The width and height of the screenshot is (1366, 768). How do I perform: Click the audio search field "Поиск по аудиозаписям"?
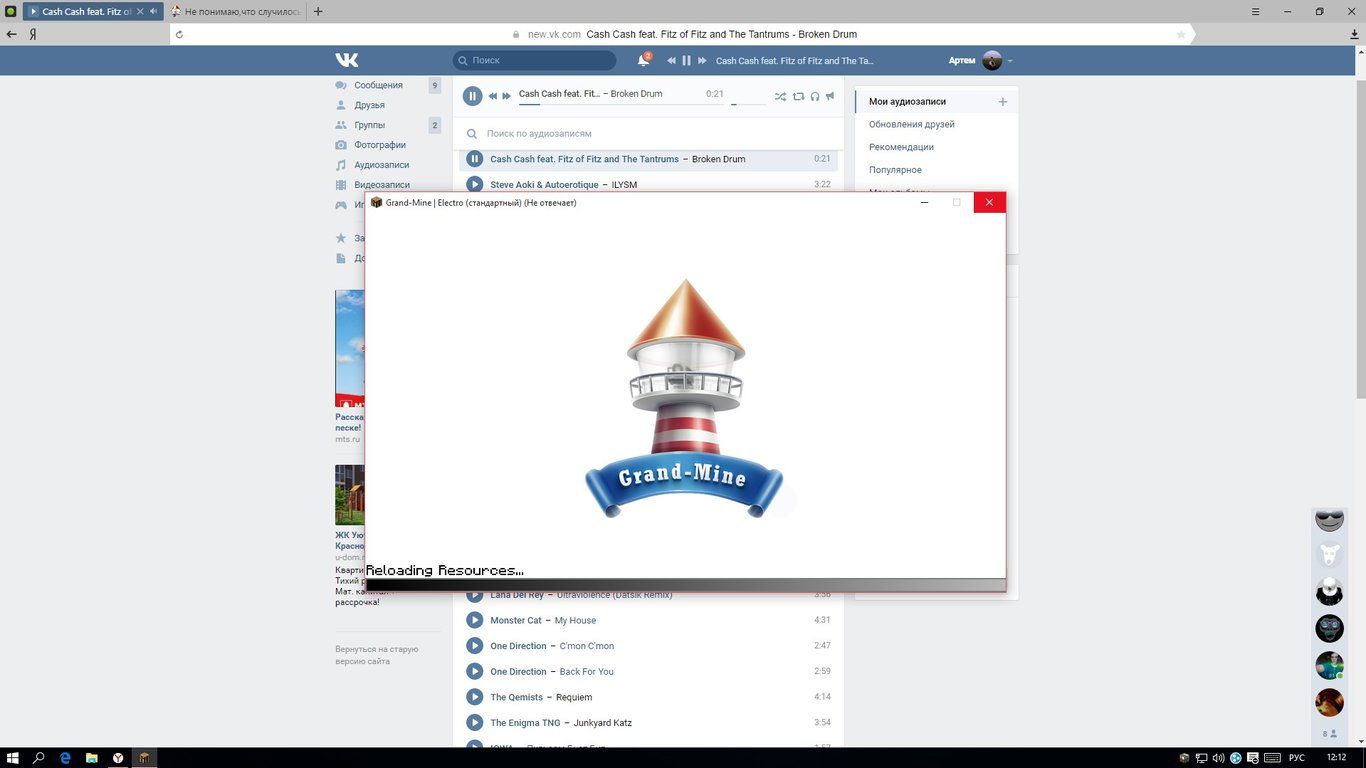(650, 133)
